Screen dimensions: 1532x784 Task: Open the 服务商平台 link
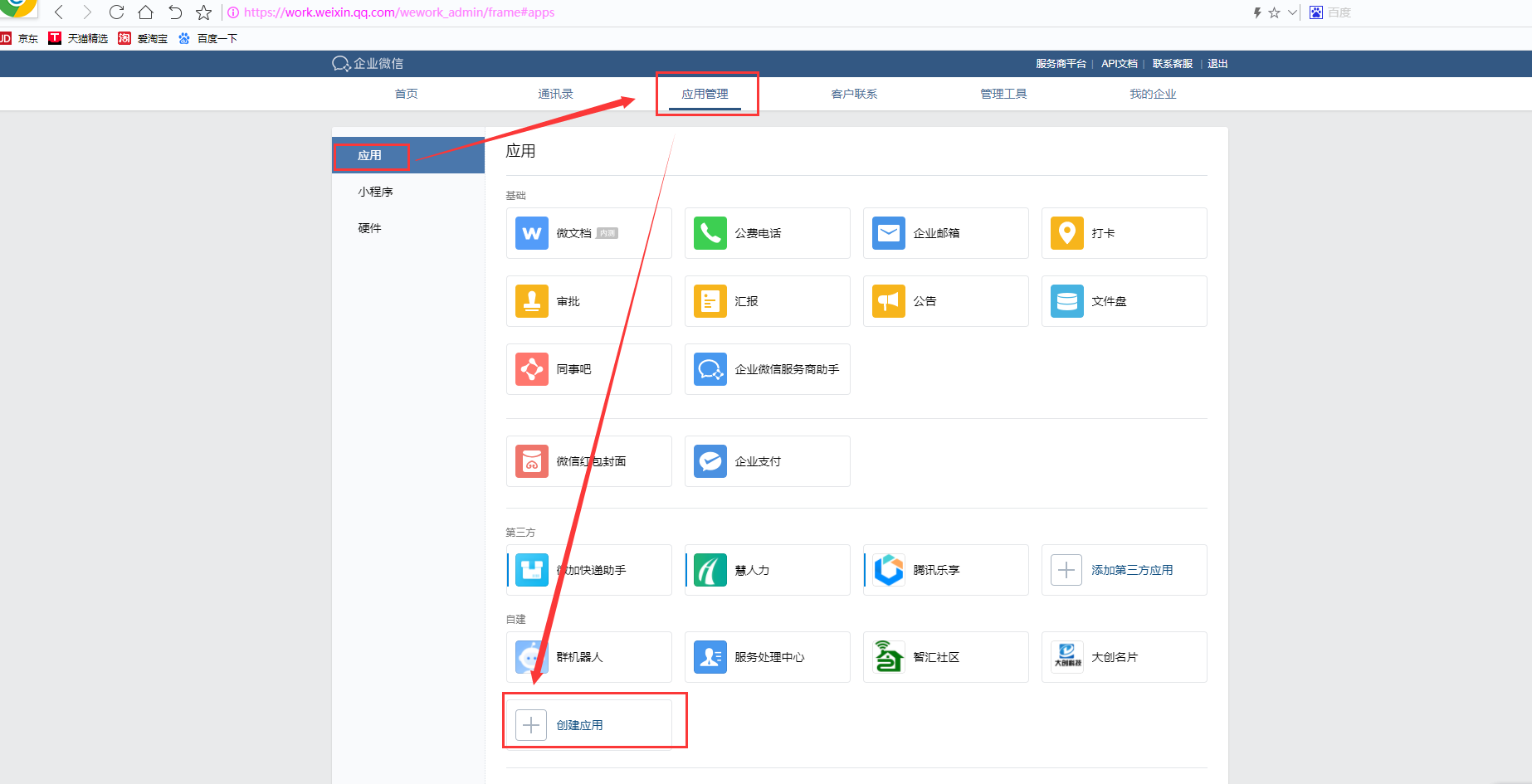(1061, 64)
